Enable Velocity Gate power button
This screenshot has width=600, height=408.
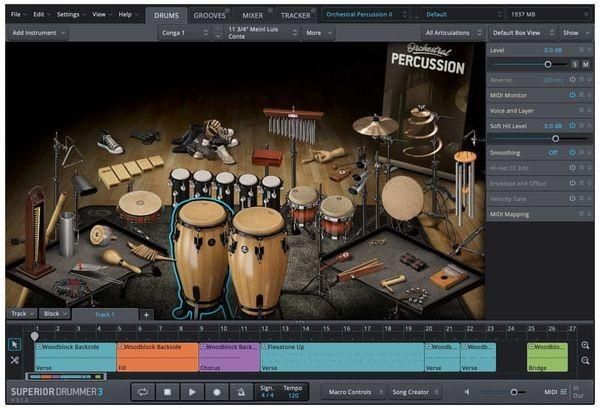click(572, 198)
